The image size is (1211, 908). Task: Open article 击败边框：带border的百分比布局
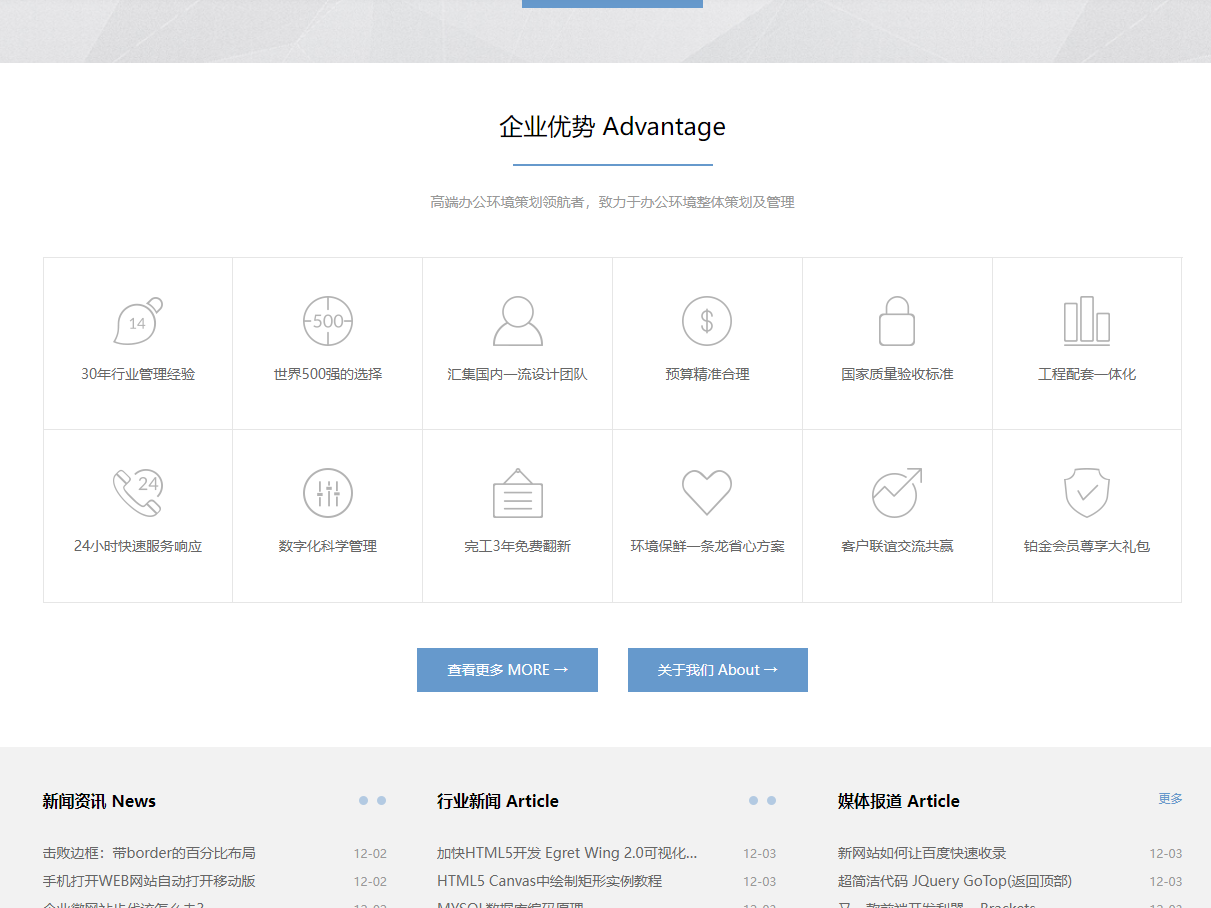pos(149,853)
